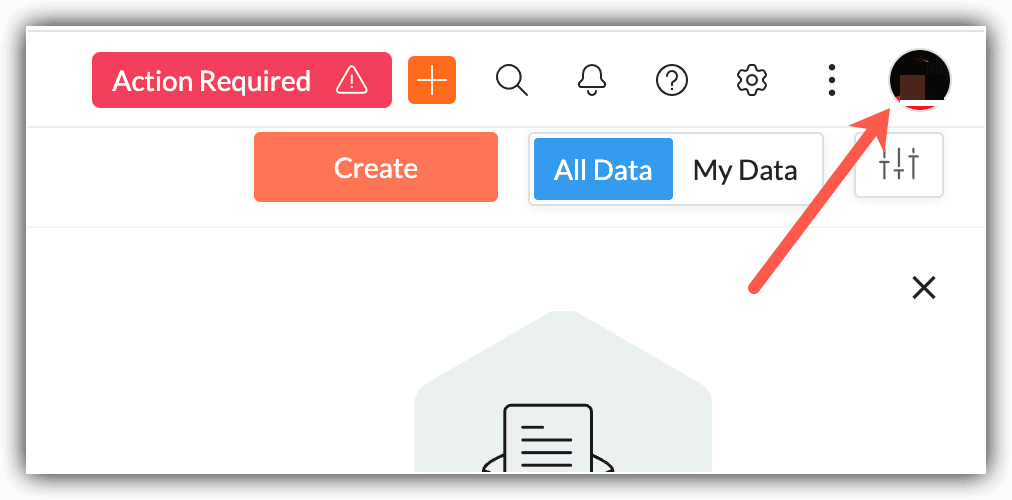Switch the view to All Data

click(x=603, y=169)
